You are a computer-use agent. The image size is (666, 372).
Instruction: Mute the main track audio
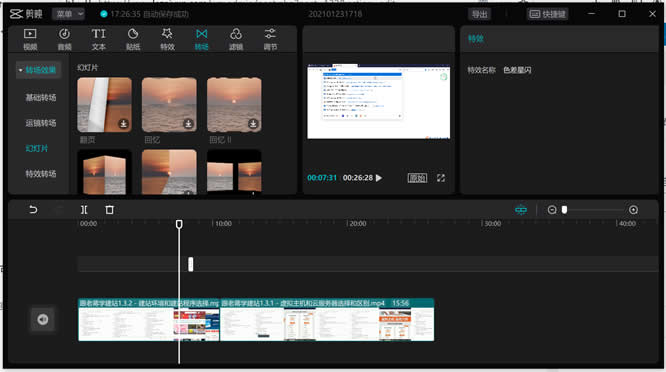coord(42,319)
